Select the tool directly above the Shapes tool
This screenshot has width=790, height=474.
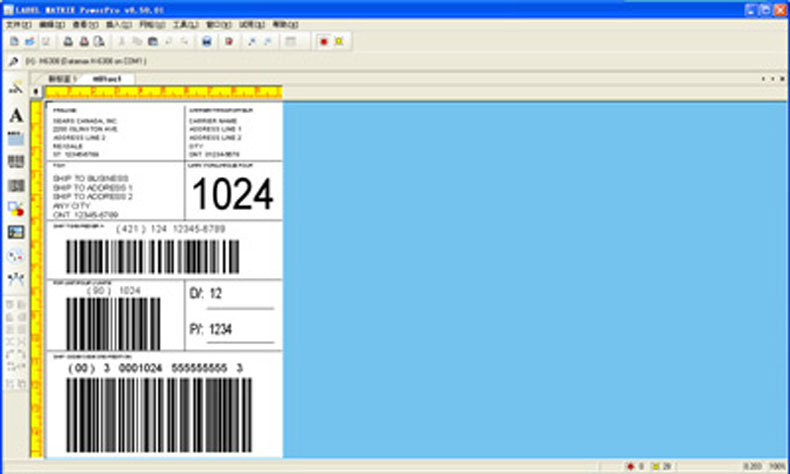pyautogui.click(x=16, y=185)
